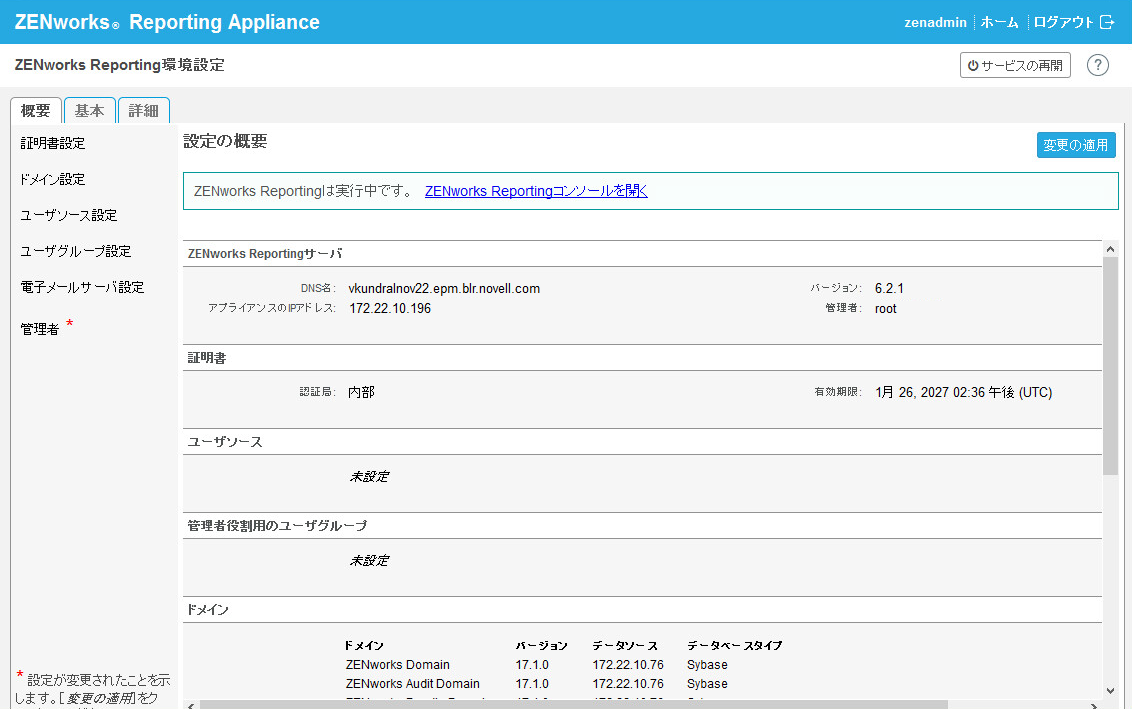Open 証明書設定 in the sidebar
This screenshot has height=709, width=1132.
pos(53,143)
